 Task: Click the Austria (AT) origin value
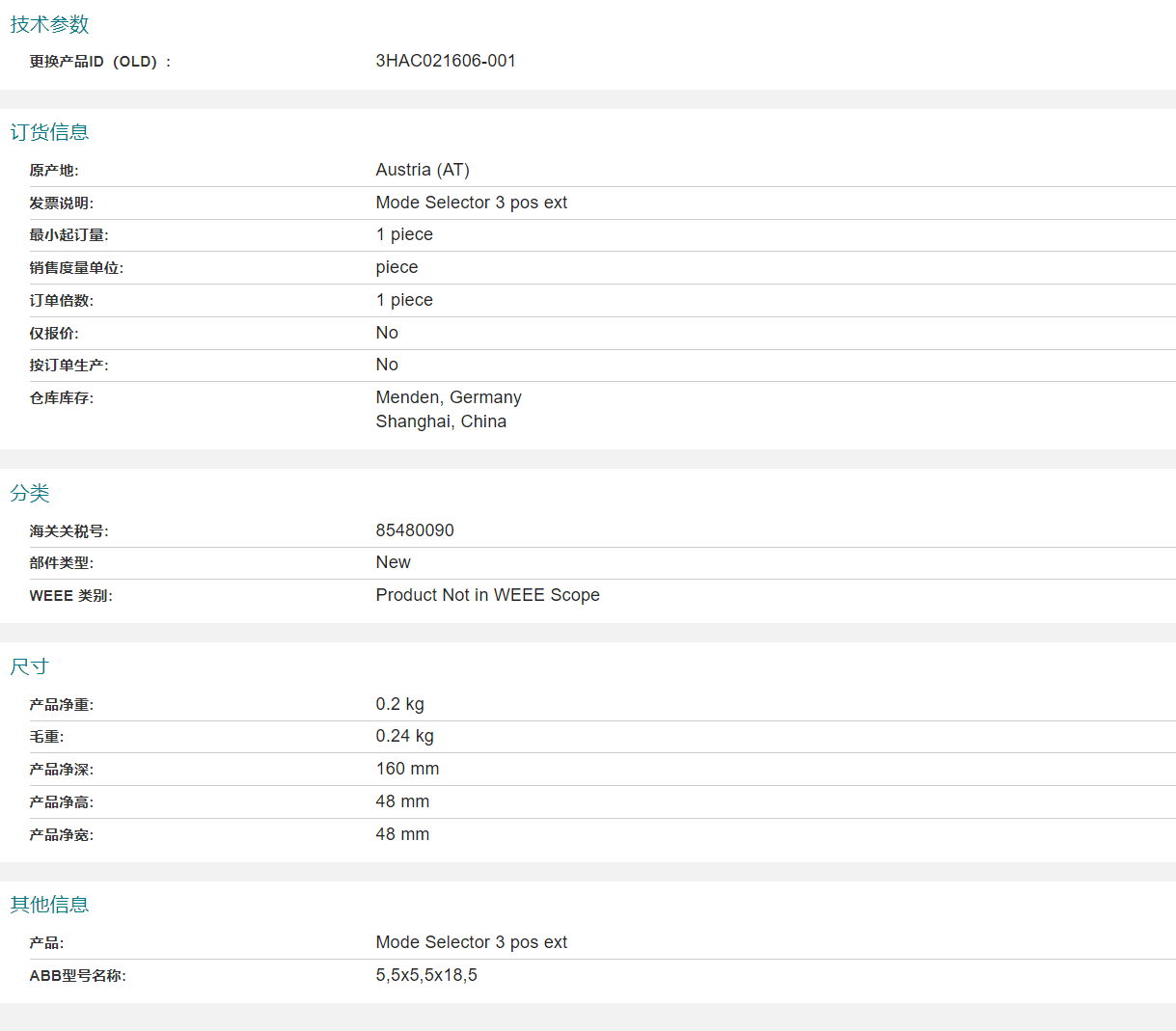pyautogui.click(x=423, y=170)
